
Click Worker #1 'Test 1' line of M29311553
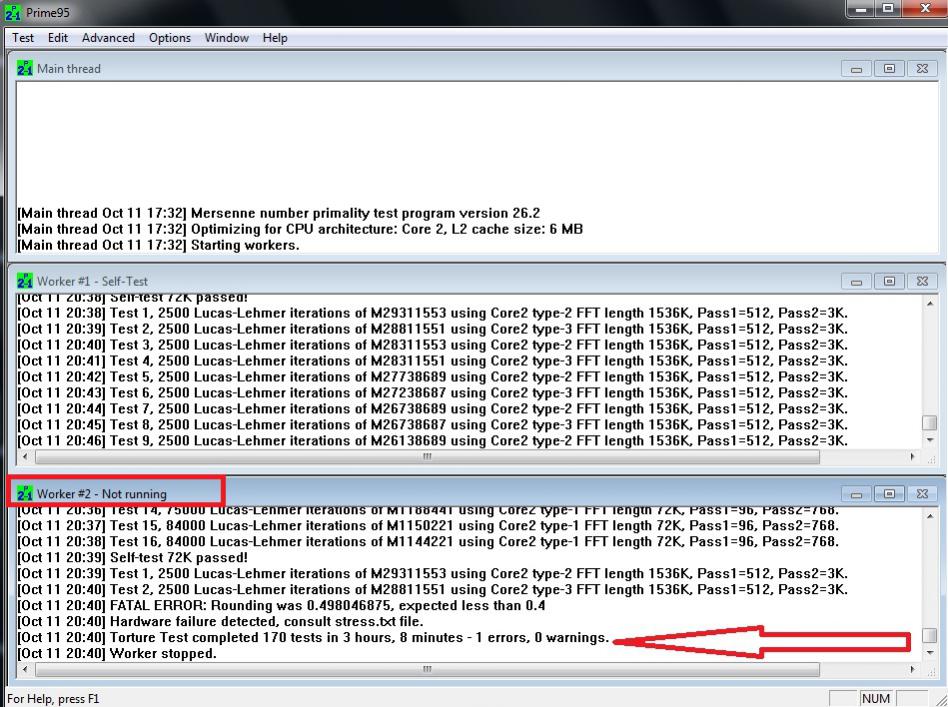(432, 313)
